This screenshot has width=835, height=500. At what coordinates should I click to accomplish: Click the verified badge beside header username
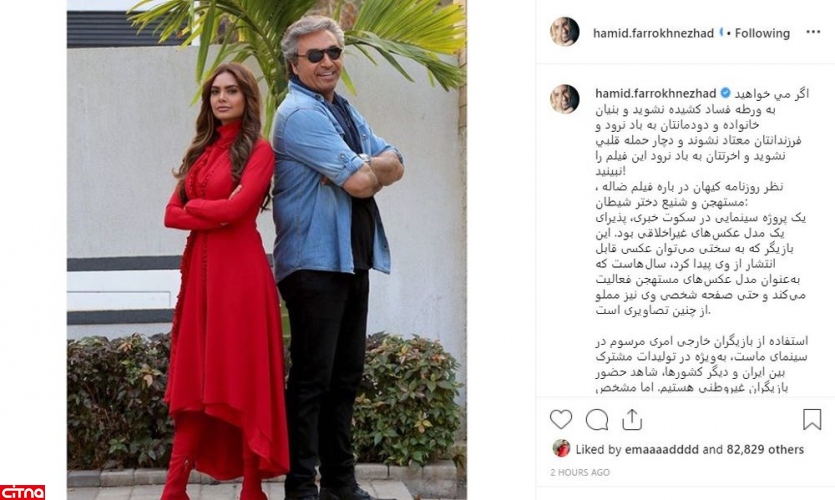pyautogui.click(x=722, y=32)
